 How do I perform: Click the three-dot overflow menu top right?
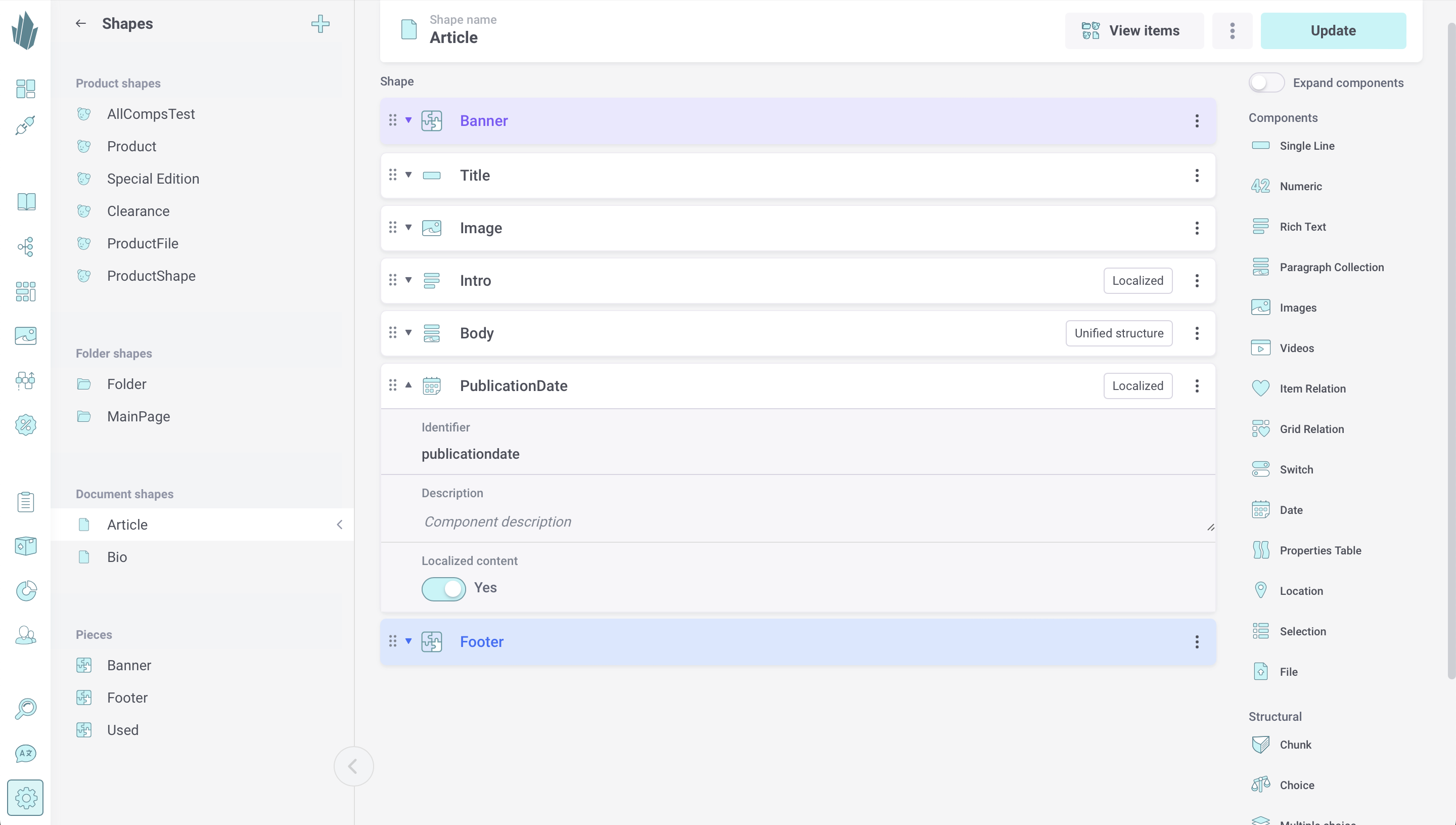1232,30
